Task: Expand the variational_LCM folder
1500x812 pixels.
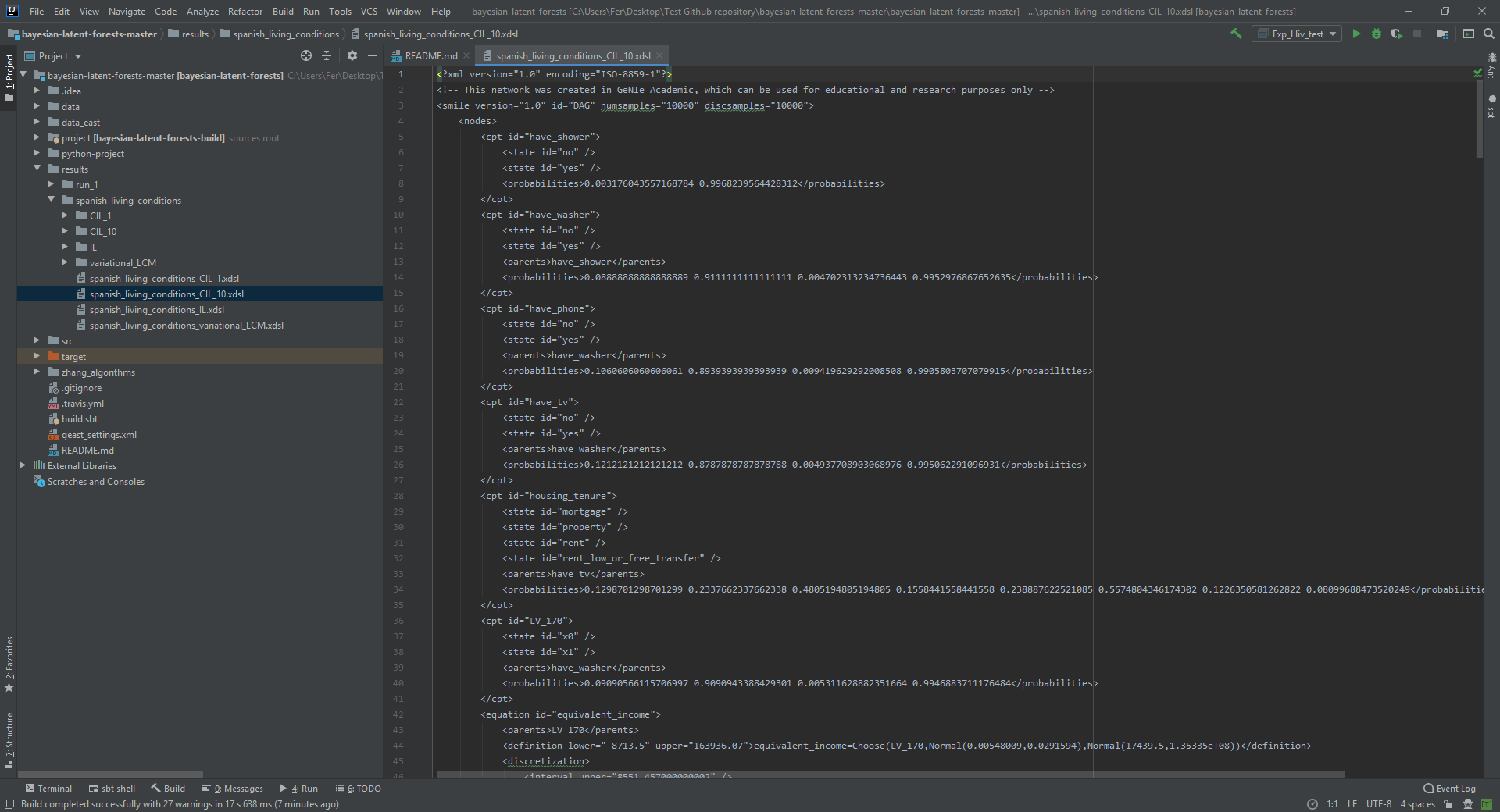Action: [x=65, y=262]
